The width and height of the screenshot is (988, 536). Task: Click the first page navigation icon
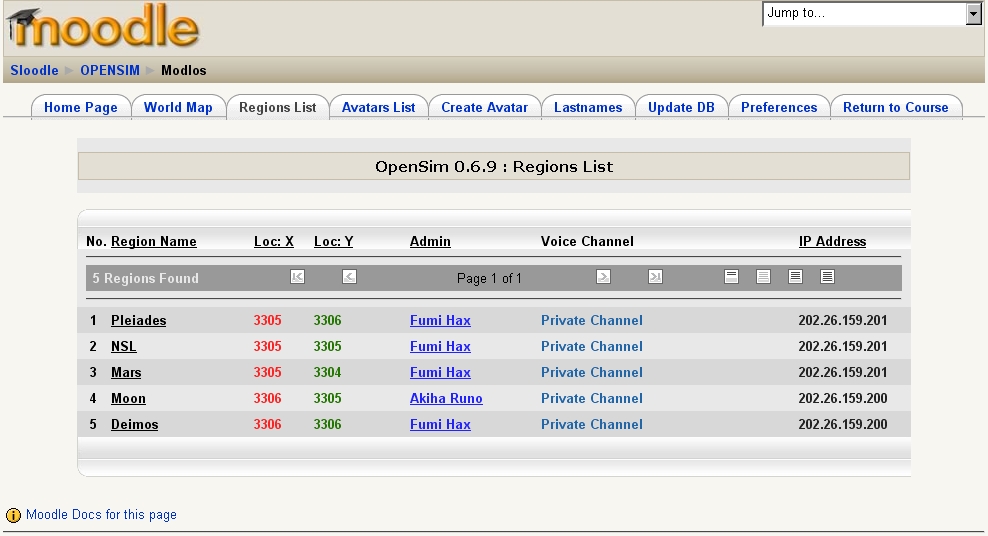pyautogui.click(x=297, y=277)
